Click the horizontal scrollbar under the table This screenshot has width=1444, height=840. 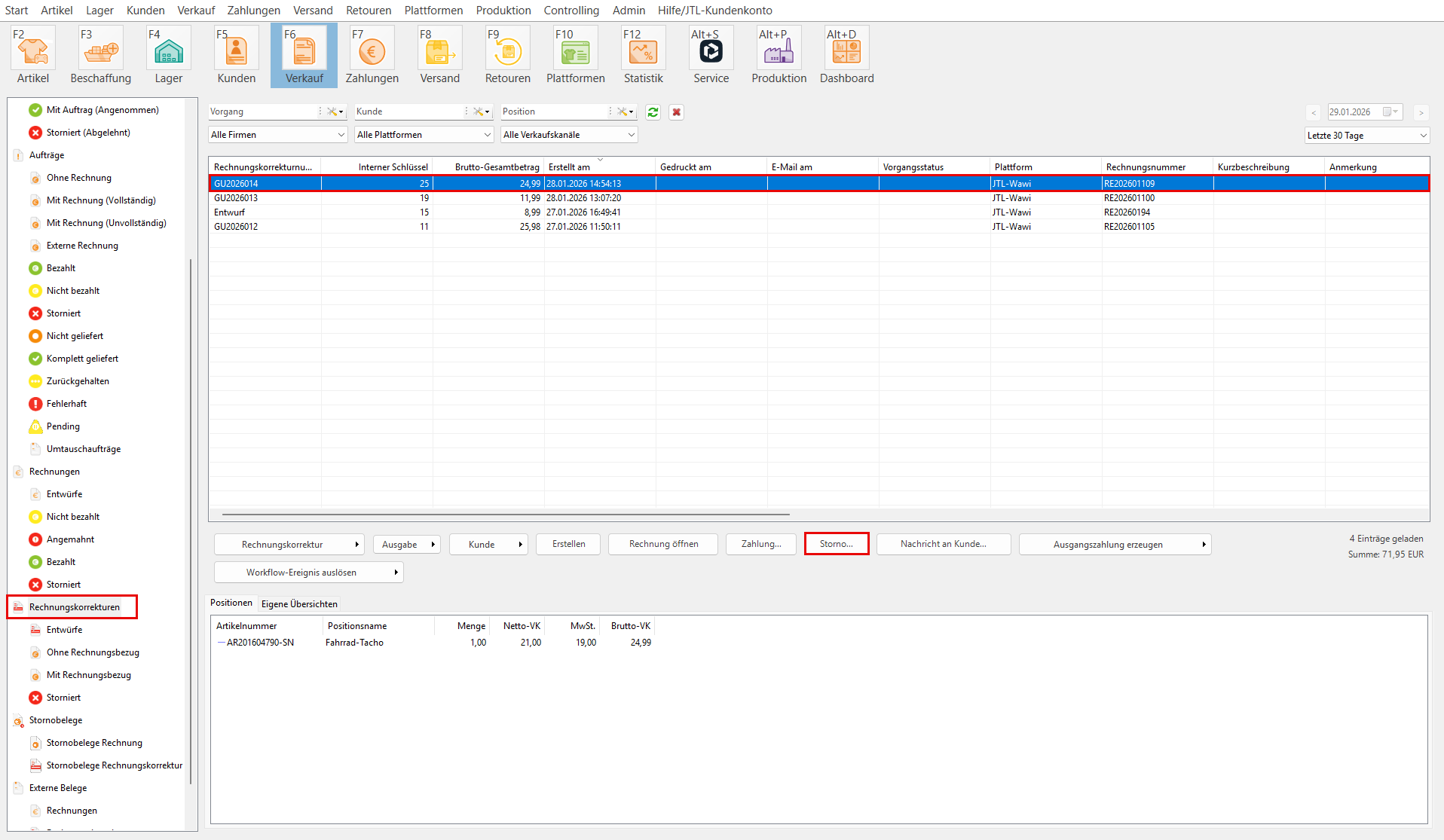[x=505, y=515]
